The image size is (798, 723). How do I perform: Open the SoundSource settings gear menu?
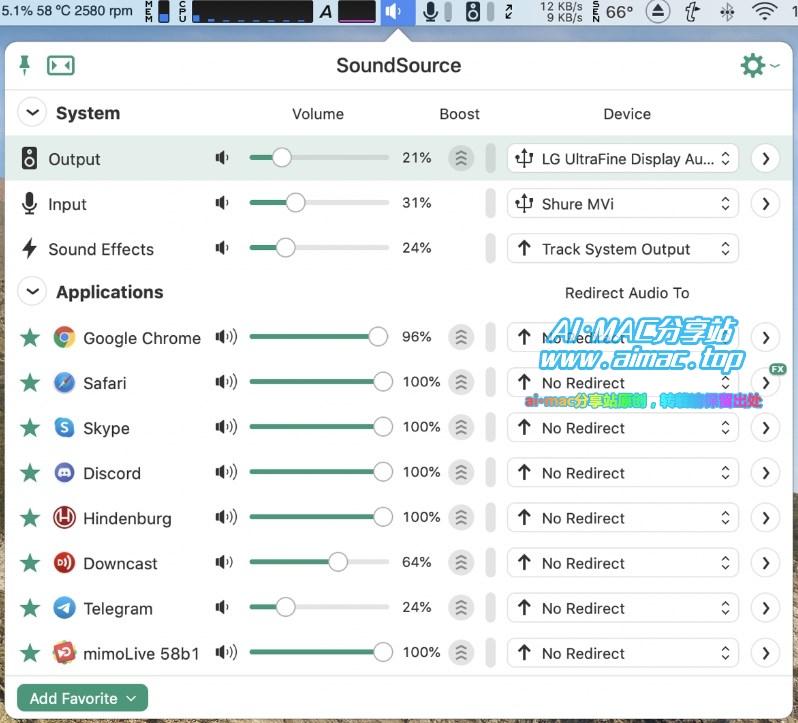[759, 66]
